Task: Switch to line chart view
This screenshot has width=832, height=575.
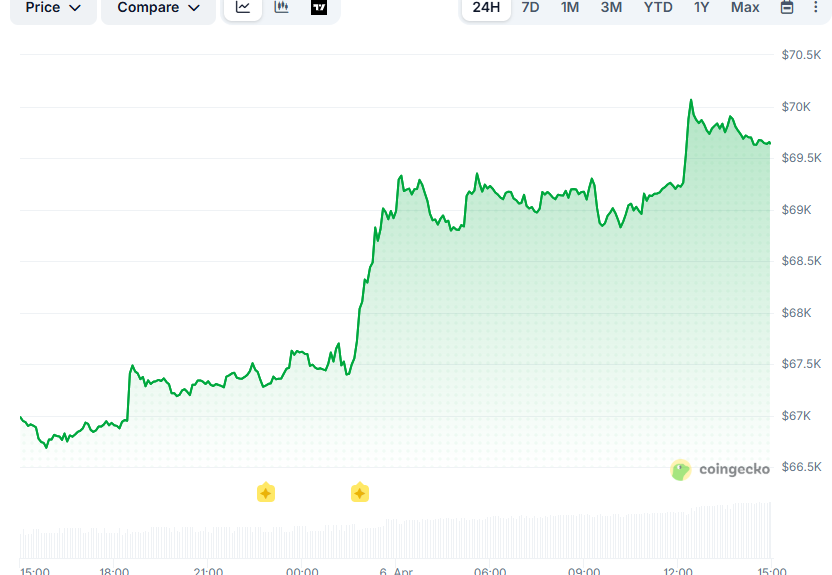Action: (x=243, y=8)
